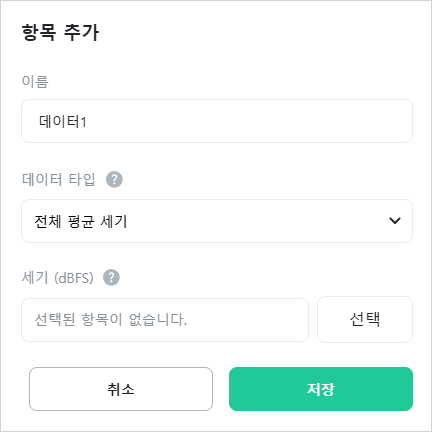Click the 세기 (dBFS) label text

click(58, 277)
